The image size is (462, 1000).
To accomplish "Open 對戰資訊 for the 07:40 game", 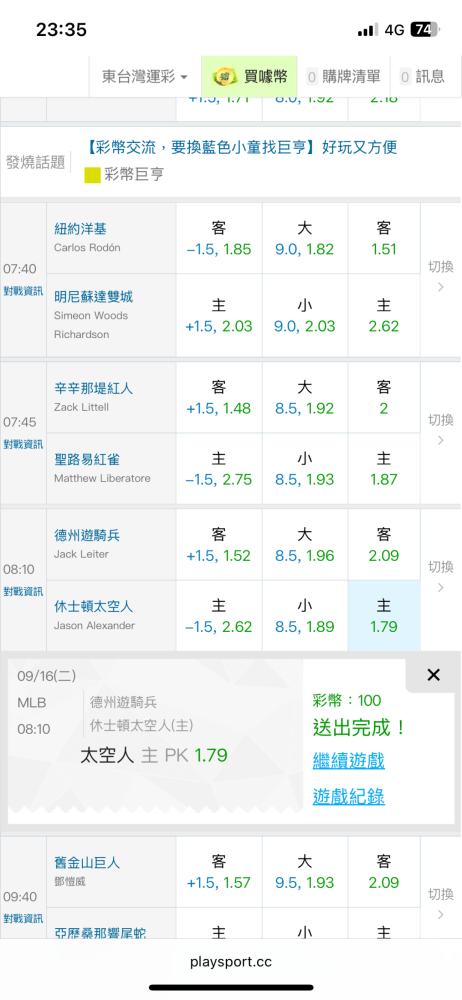I will (23, 291).
